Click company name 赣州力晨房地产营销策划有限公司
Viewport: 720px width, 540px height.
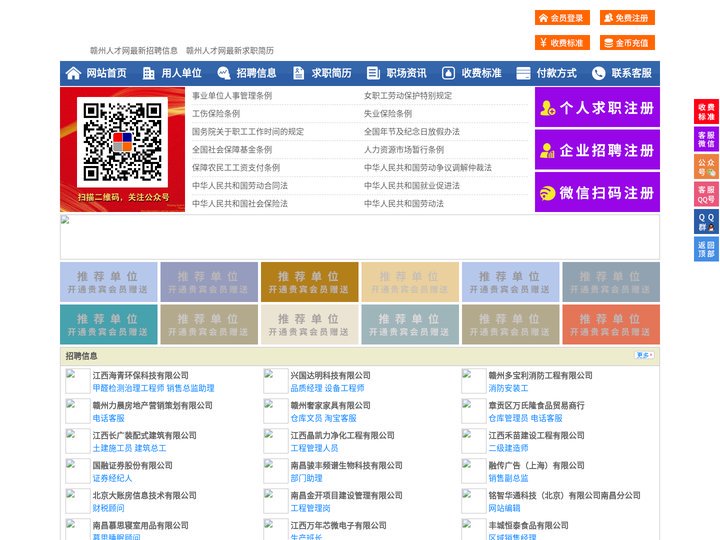[152, 405]
